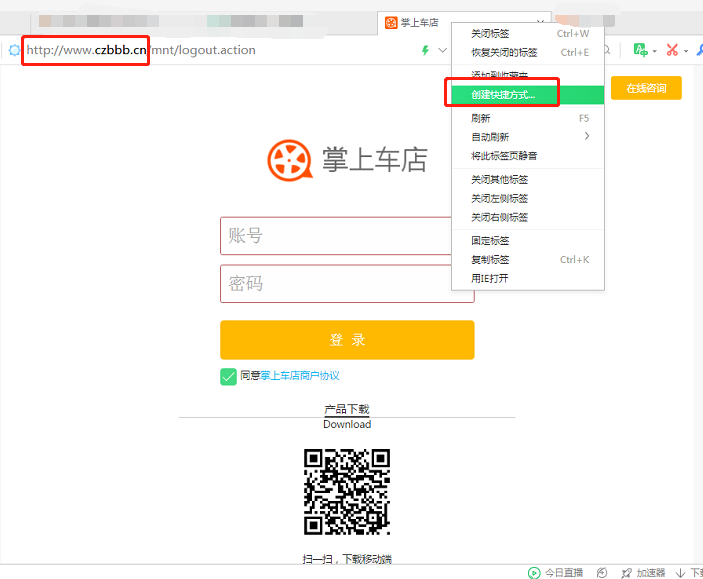Click the 掌上车店 orange logo
This screenshot has height=579, width=703.
290,160
